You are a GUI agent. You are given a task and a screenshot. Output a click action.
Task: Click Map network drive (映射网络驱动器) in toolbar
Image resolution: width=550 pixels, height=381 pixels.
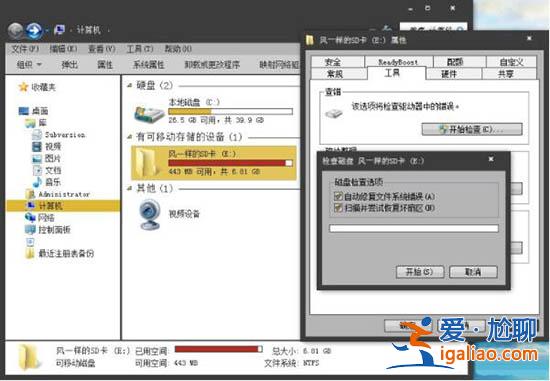point(280,65)
